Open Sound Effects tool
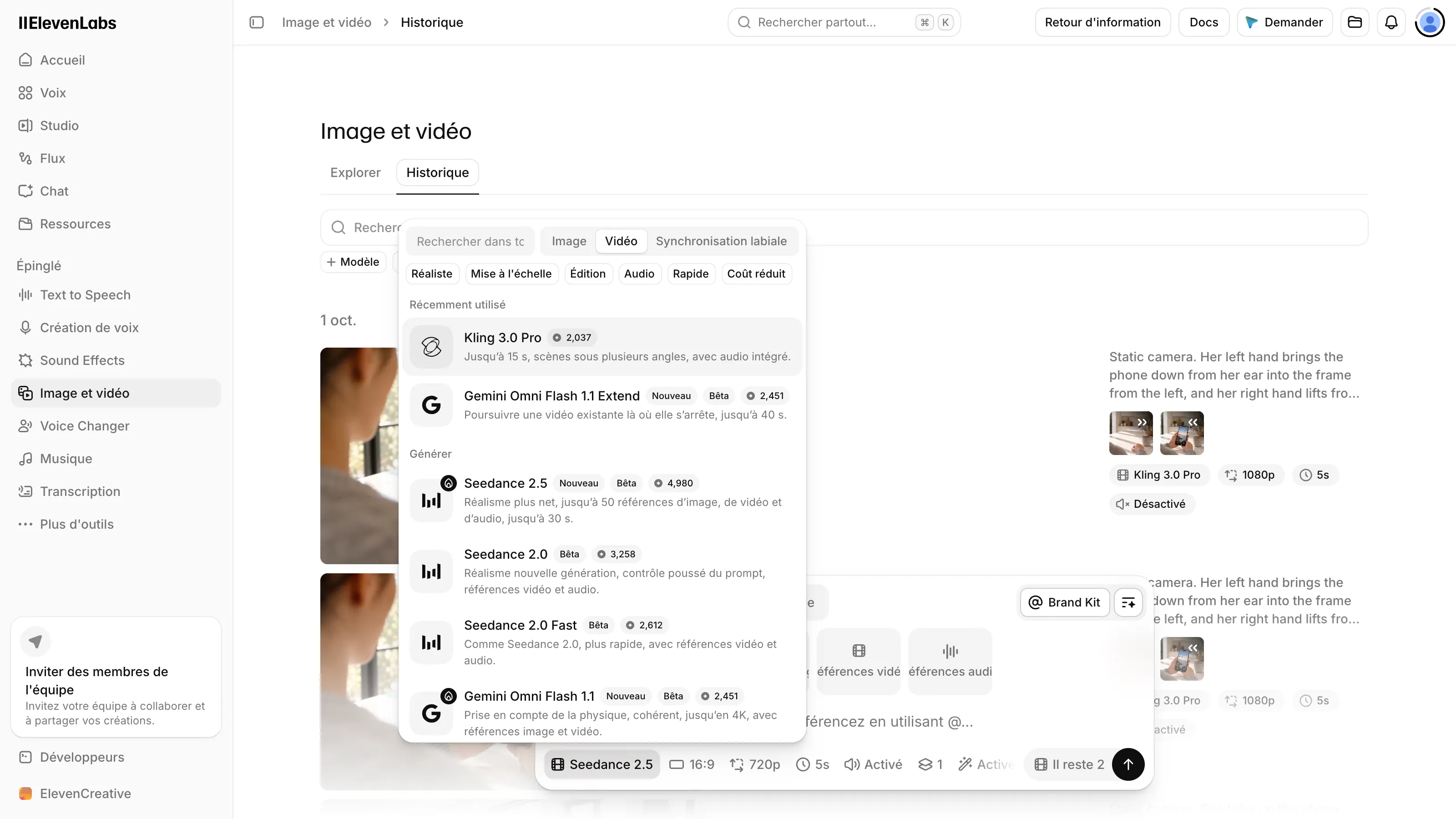The image size is (1456, 819). [115, 361]
